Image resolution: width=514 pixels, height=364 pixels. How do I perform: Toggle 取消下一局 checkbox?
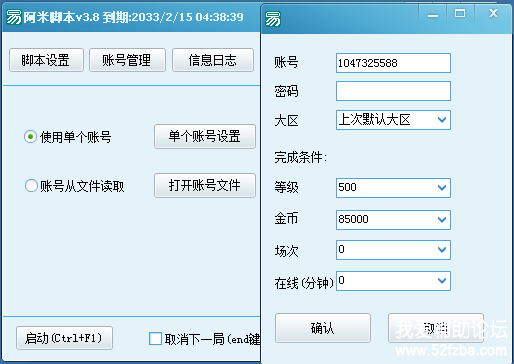pyautogui.click(x=155, y=338)
